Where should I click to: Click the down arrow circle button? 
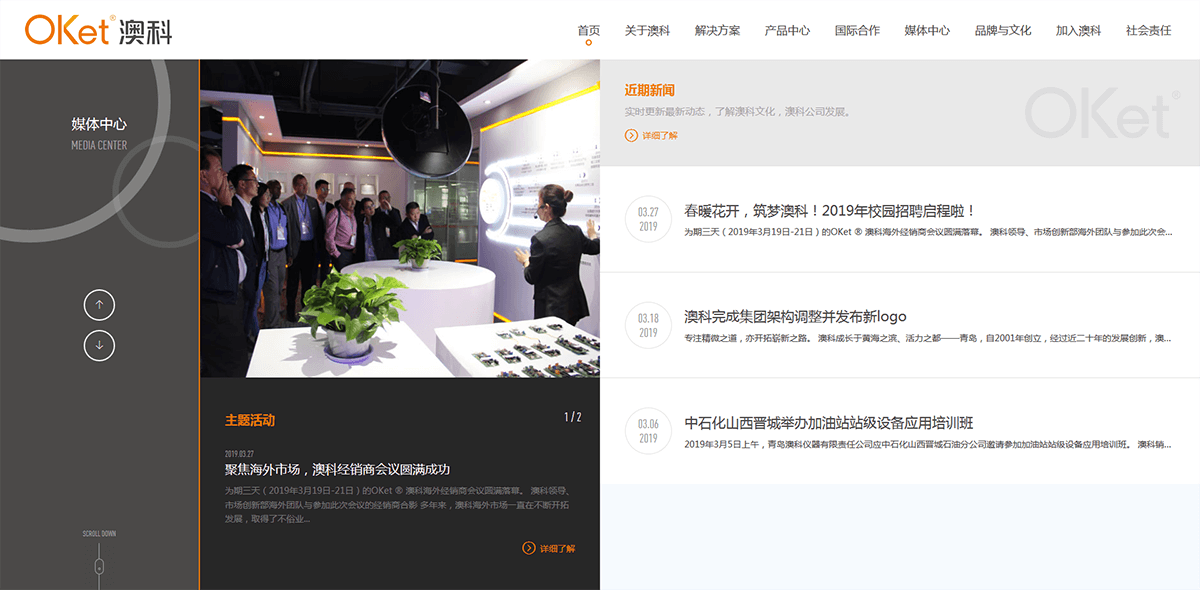point(99,345)
